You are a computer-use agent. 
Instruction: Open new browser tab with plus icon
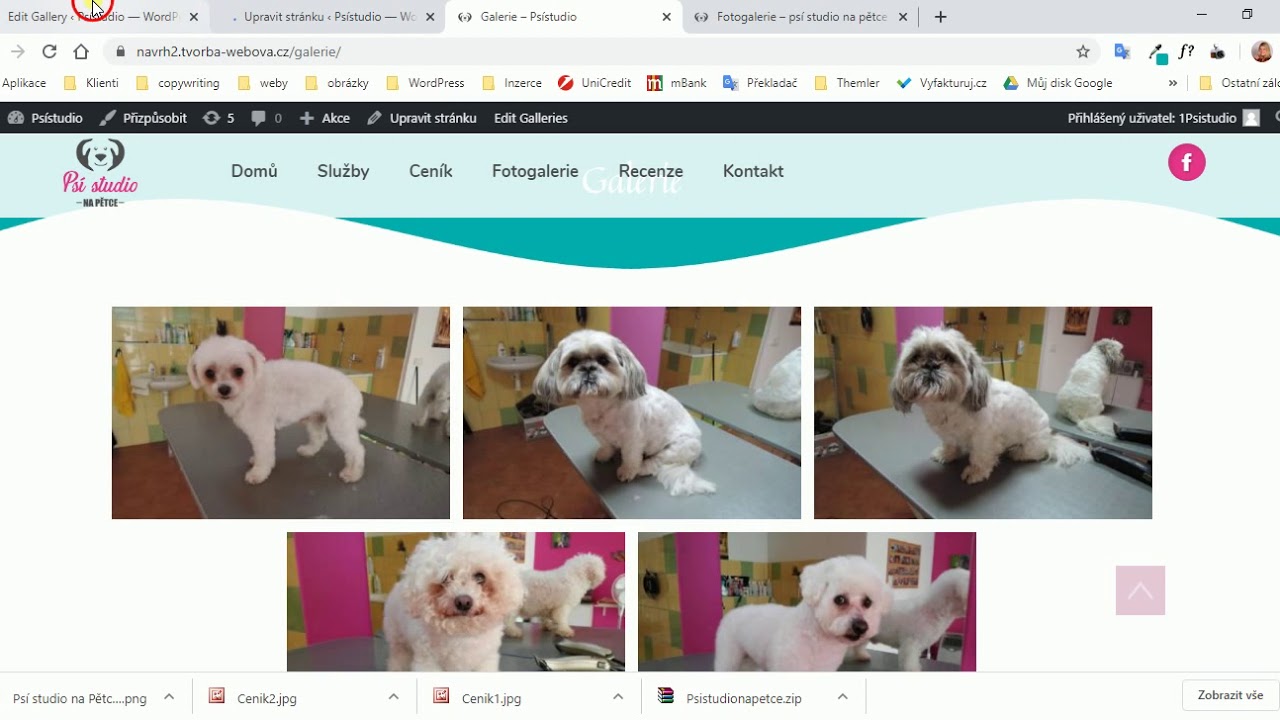pyautogui.click(x=940, y=17)
